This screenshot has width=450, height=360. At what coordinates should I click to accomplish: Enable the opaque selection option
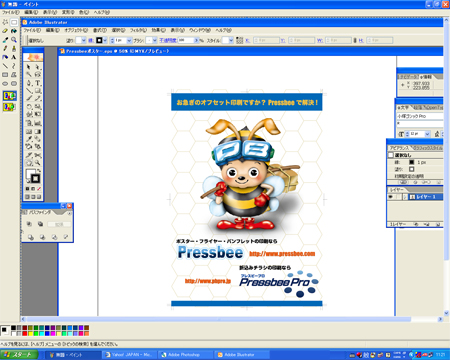(x=9, y=96)
